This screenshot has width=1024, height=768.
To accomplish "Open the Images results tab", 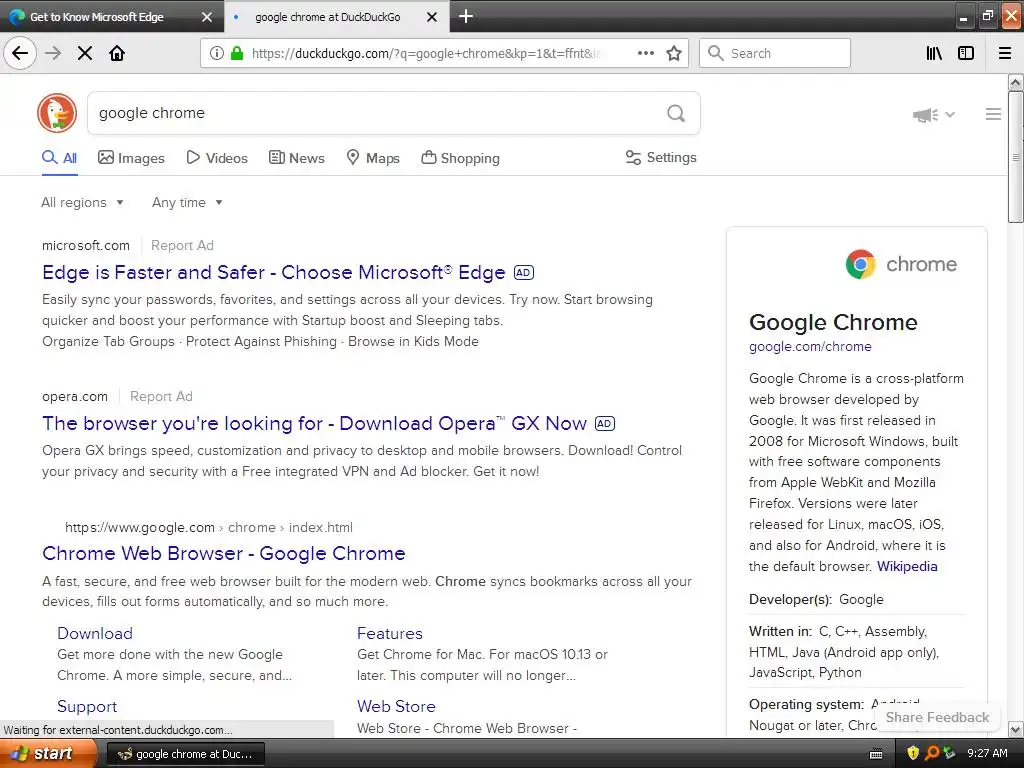I will (131, 158).
